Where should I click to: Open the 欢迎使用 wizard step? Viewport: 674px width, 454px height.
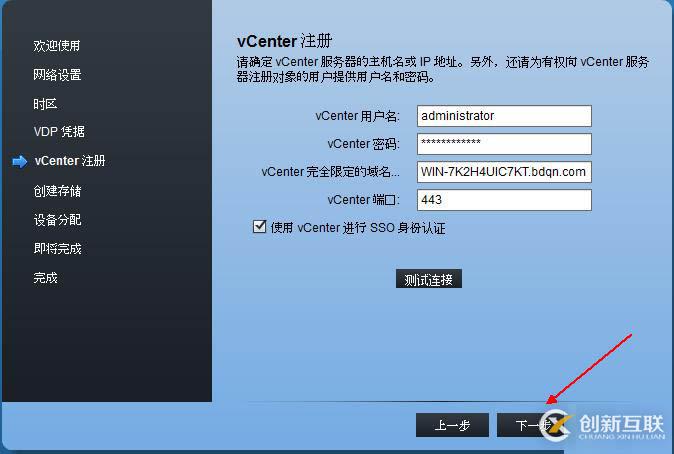click(57, 46)
